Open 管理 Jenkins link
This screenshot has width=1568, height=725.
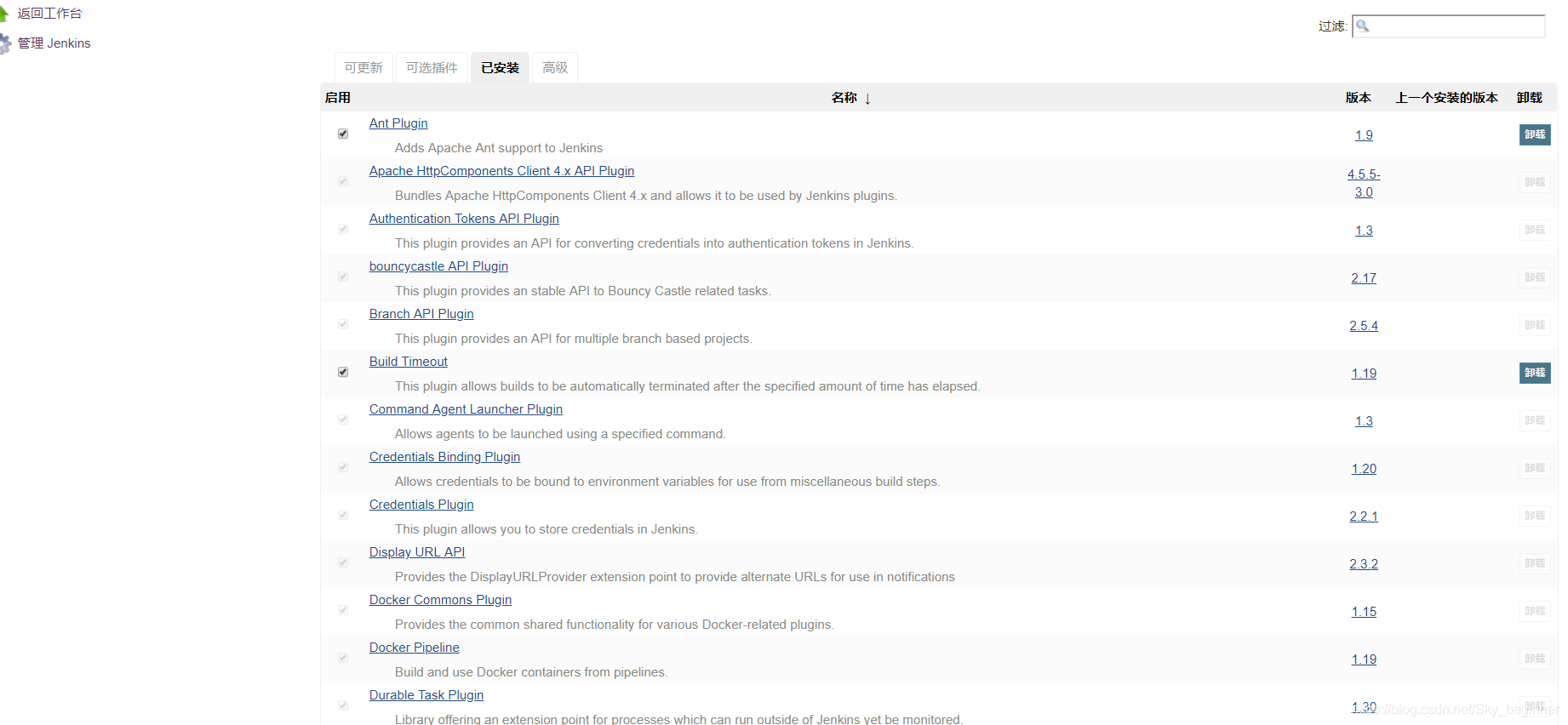tap(54, 43)
